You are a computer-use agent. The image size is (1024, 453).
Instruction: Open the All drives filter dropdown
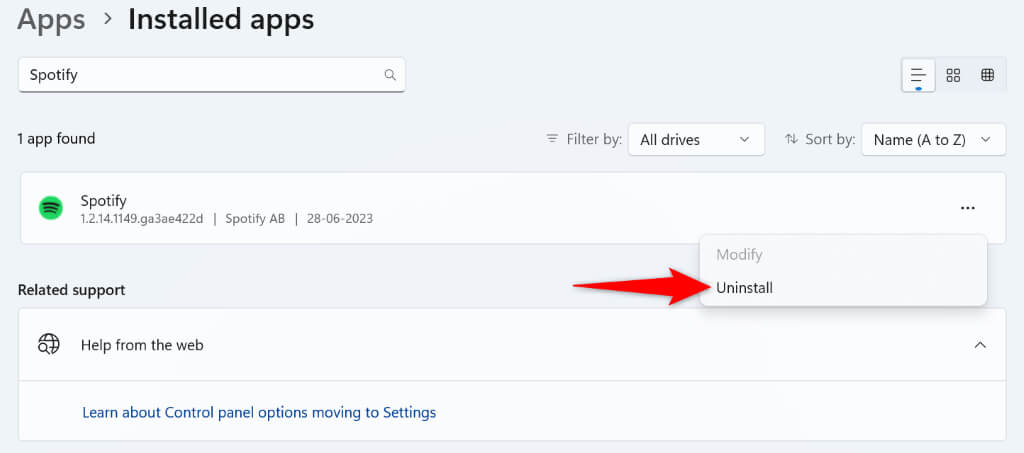point(695,140)
